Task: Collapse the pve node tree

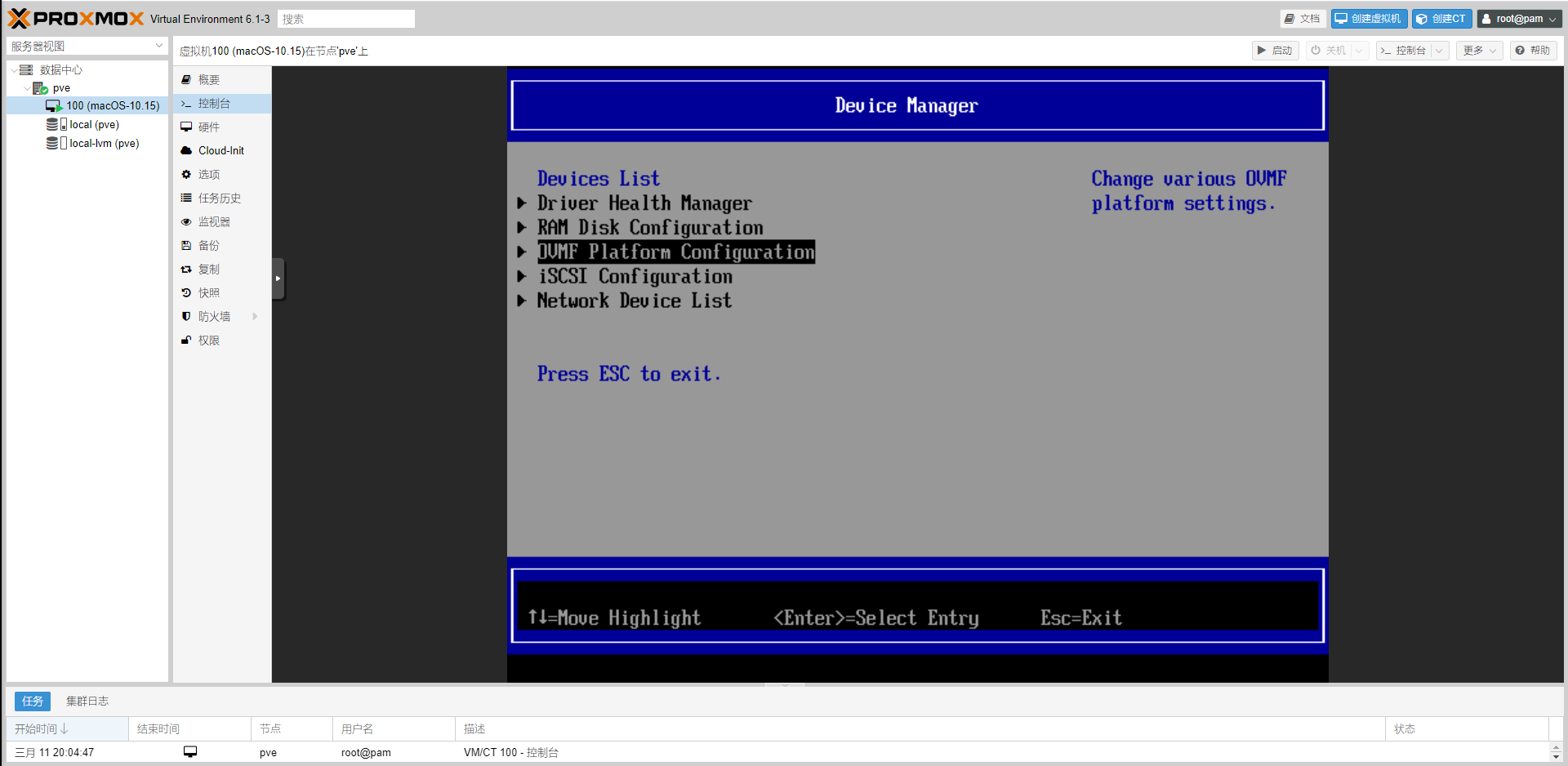Action: [27, 88]
